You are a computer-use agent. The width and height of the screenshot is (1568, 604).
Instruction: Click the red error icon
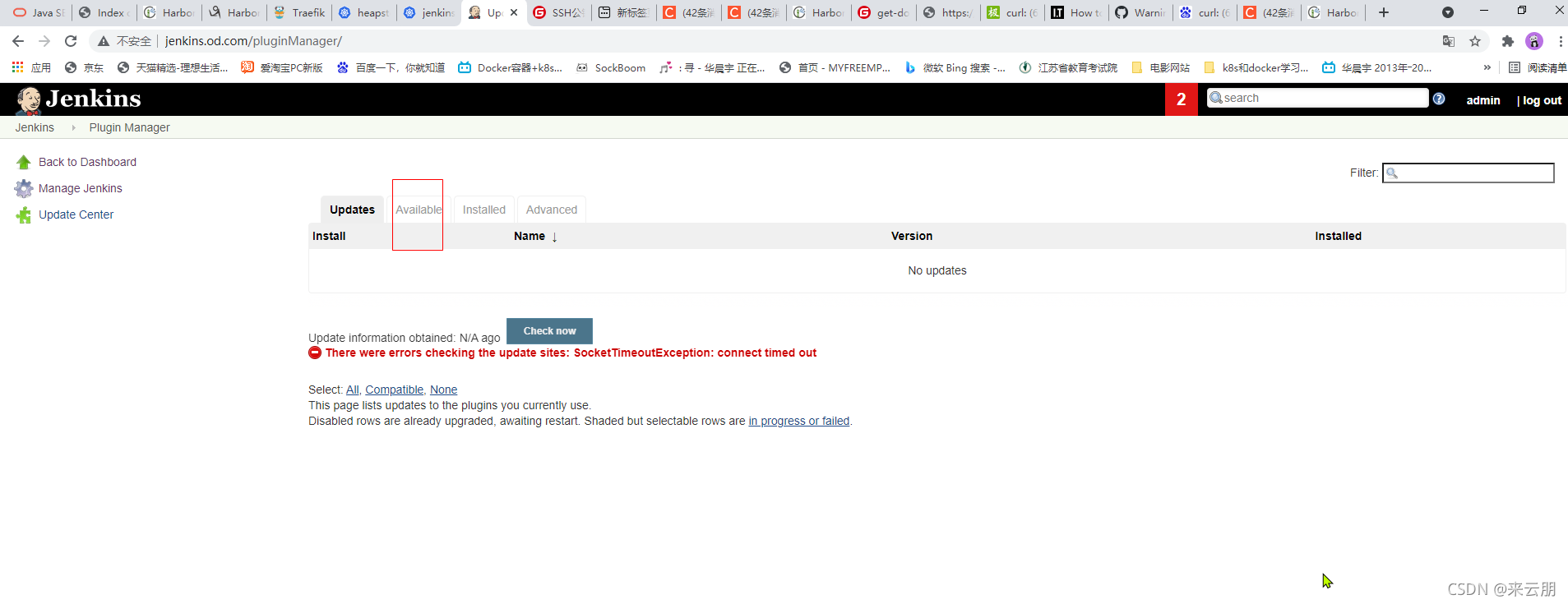pyautogui.click(x=315, y=353)
